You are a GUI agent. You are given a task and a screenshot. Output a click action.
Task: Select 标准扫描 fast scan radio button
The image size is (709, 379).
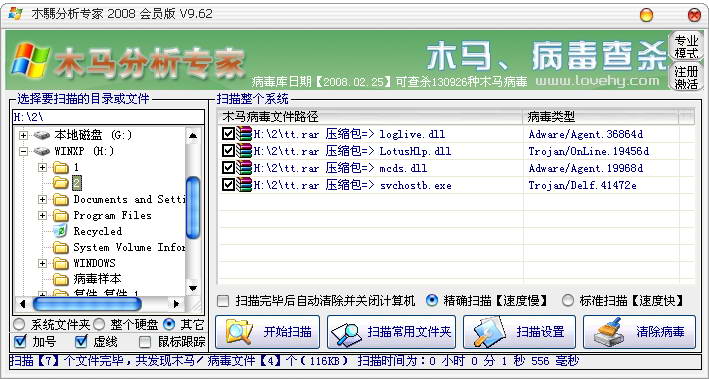pos(567,300)
